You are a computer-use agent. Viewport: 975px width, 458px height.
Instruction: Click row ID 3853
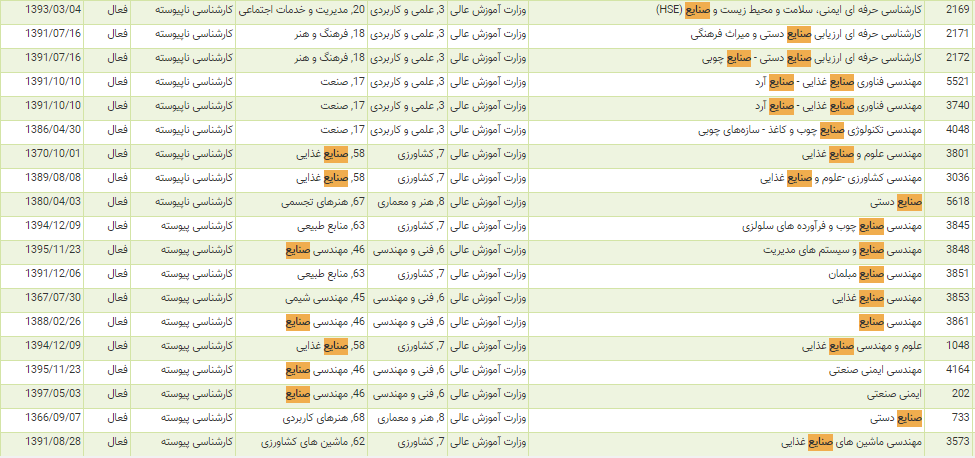(957, 298)
